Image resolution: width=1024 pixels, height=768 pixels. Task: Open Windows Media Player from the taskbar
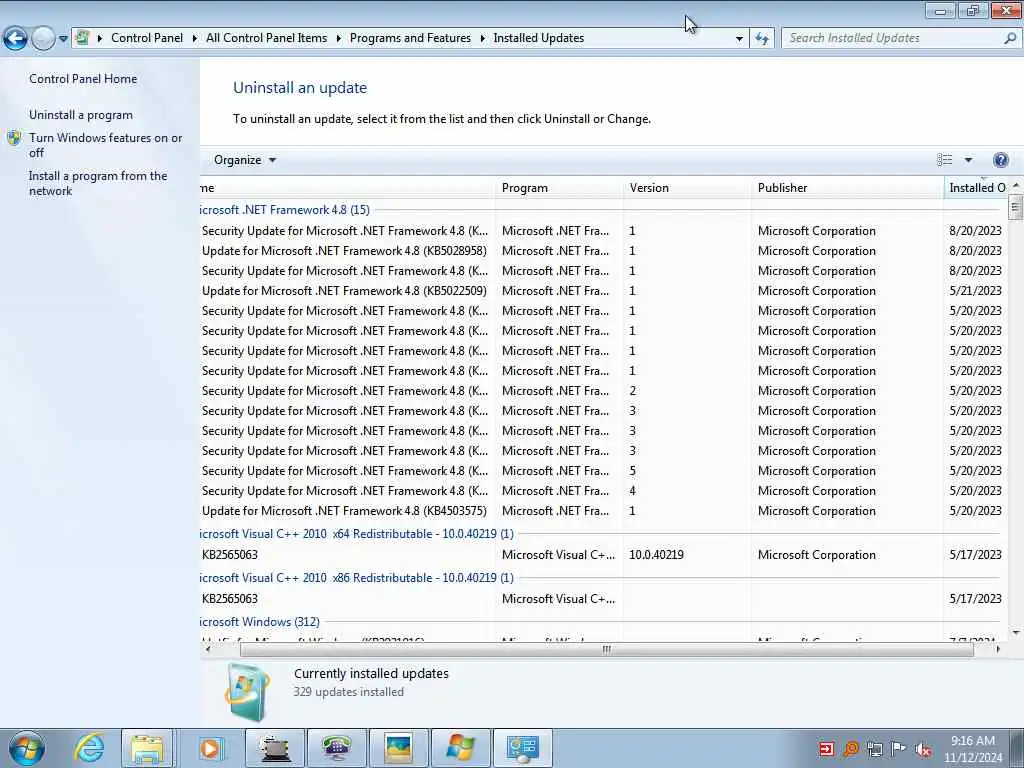pyautogui.click(x=210, y=748)
